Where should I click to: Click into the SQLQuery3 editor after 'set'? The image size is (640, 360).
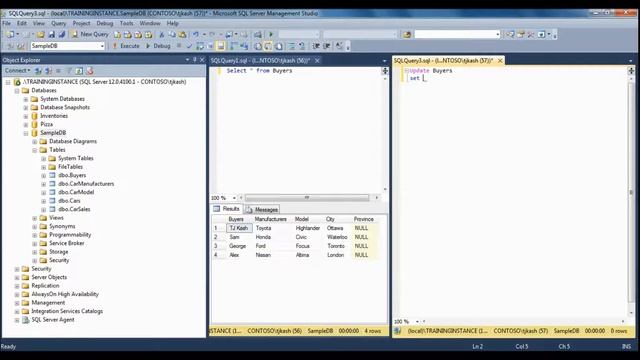click(x=424, y=78)
